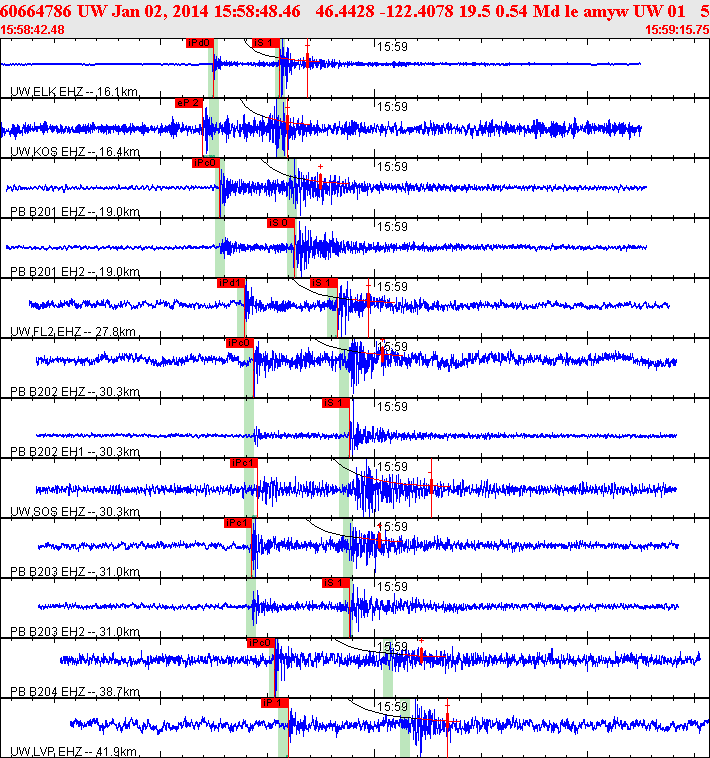
Task: Click the station label 'PB B204 EHZ -- 38.7km'
Action: click(x=75, y=691)
